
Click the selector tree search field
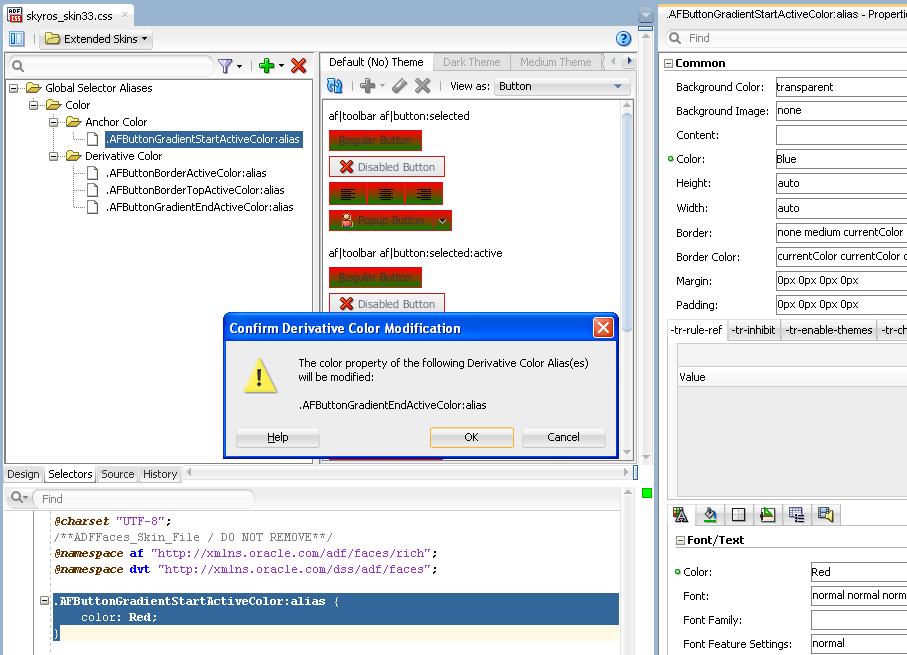(110, 66)
